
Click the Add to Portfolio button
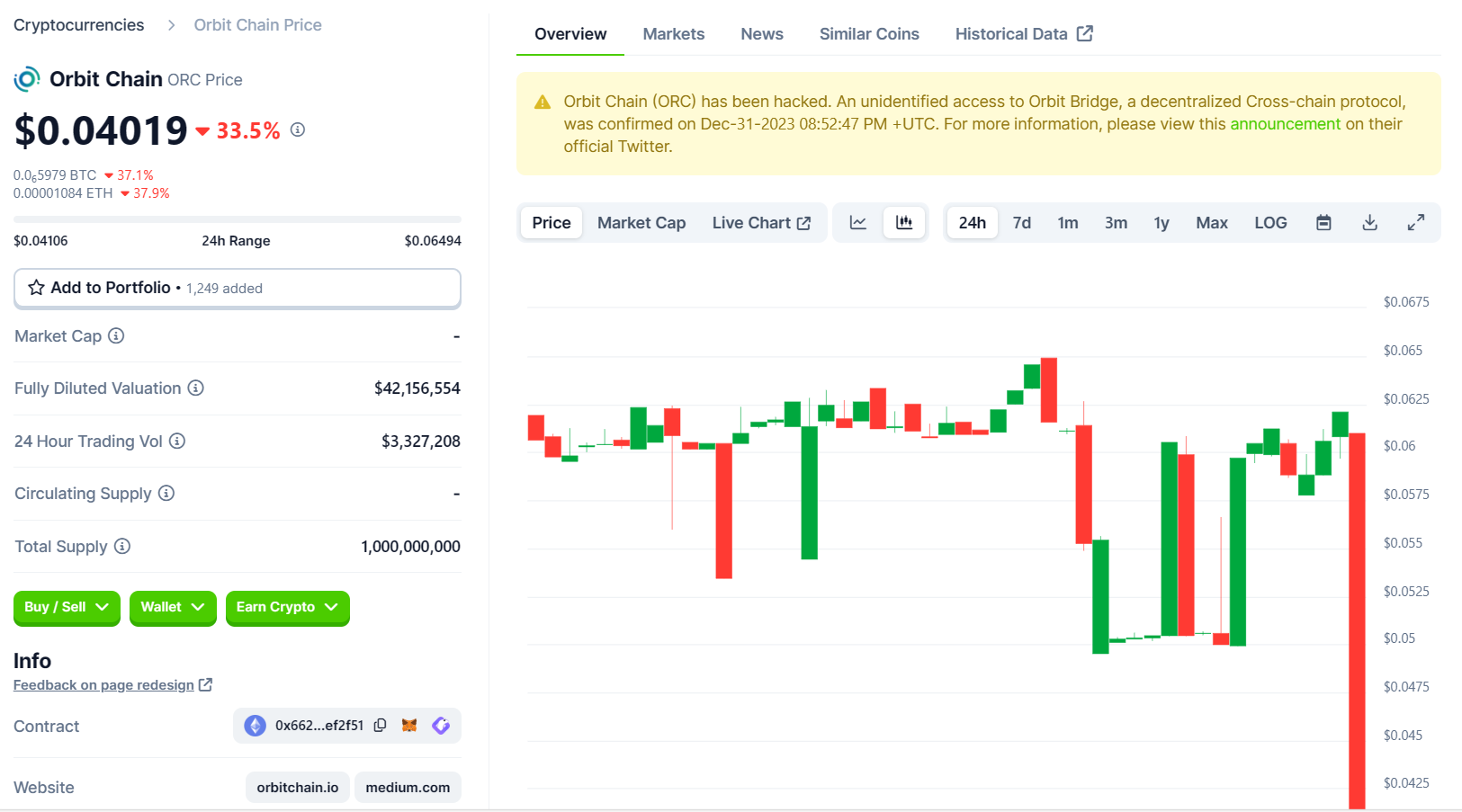[x=238, y=288]
